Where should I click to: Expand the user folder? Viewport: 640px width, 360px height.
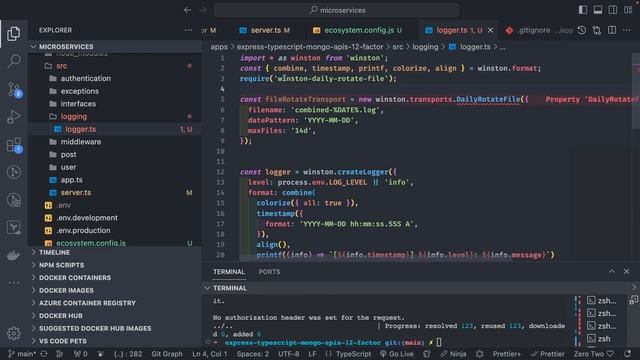pyautogui.click(x=115, y=167)
